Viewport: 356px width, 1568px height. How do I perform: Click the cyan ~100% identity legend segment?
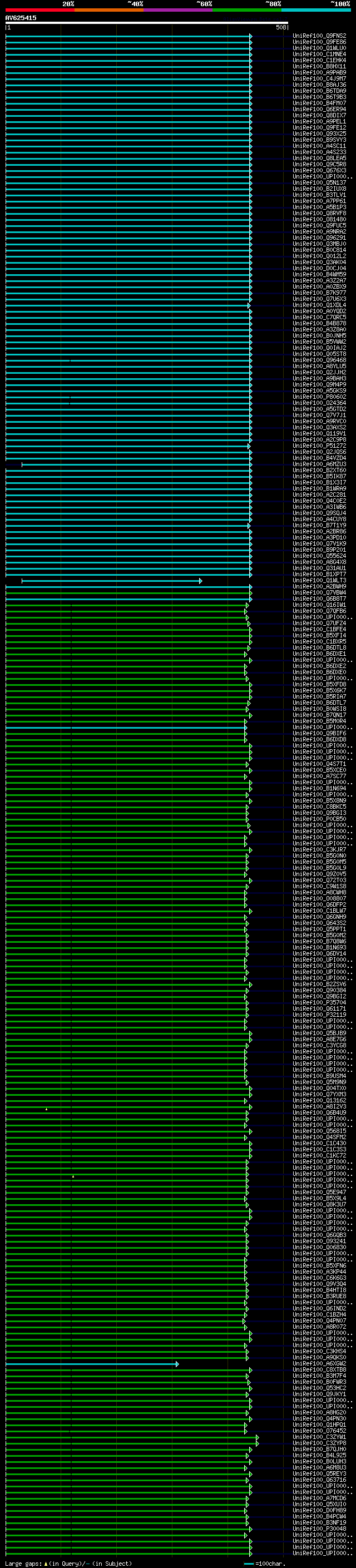pos(317,10)
